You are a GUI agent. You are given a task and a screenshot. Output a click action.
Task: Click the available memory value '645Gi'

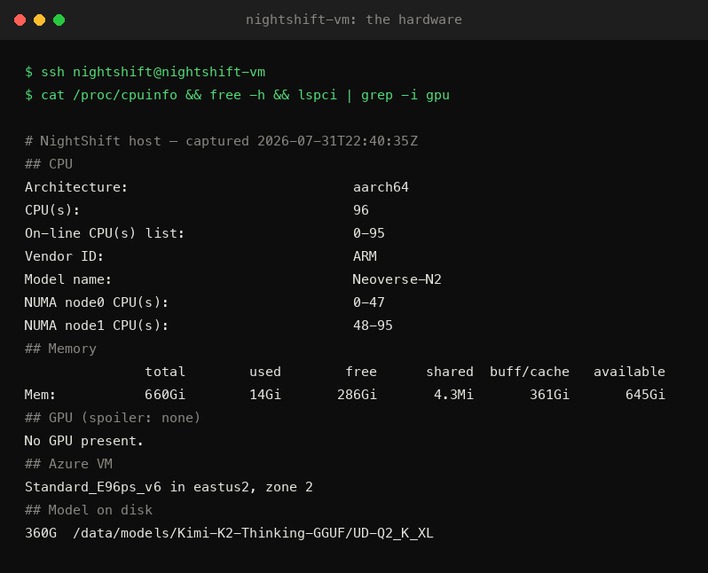(645, 395)
